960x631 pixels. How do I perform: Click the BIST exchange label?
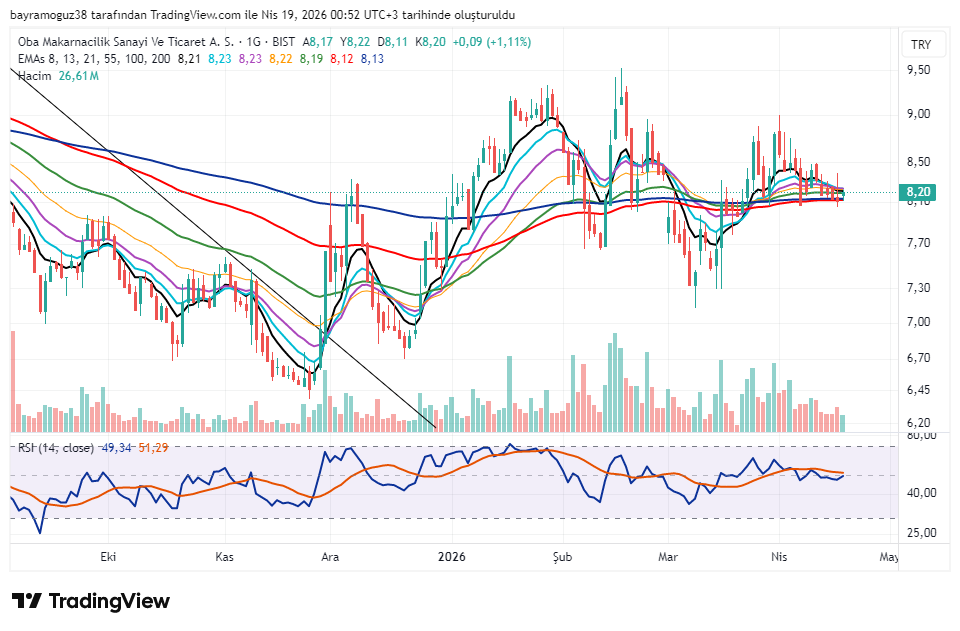coord(283,42)
